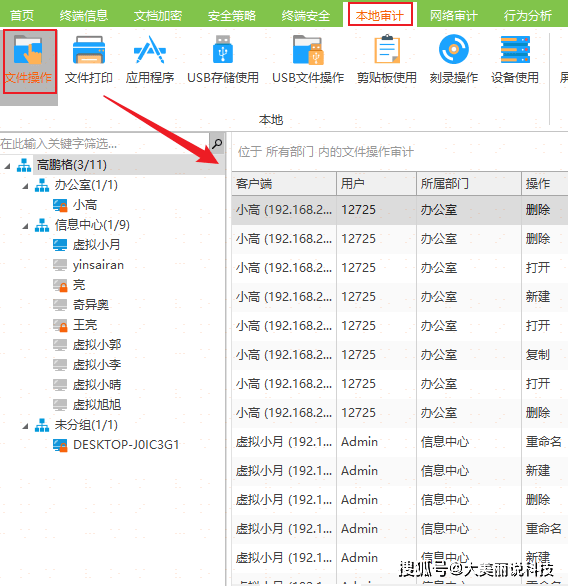Switch to the 网络审计 tab

click(454, 16)
